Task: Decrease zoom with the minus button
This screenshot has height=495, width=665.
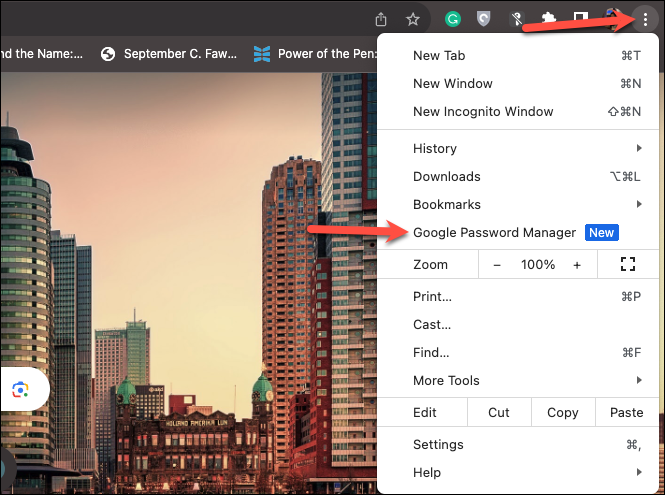Action: [x=497, y=265]
